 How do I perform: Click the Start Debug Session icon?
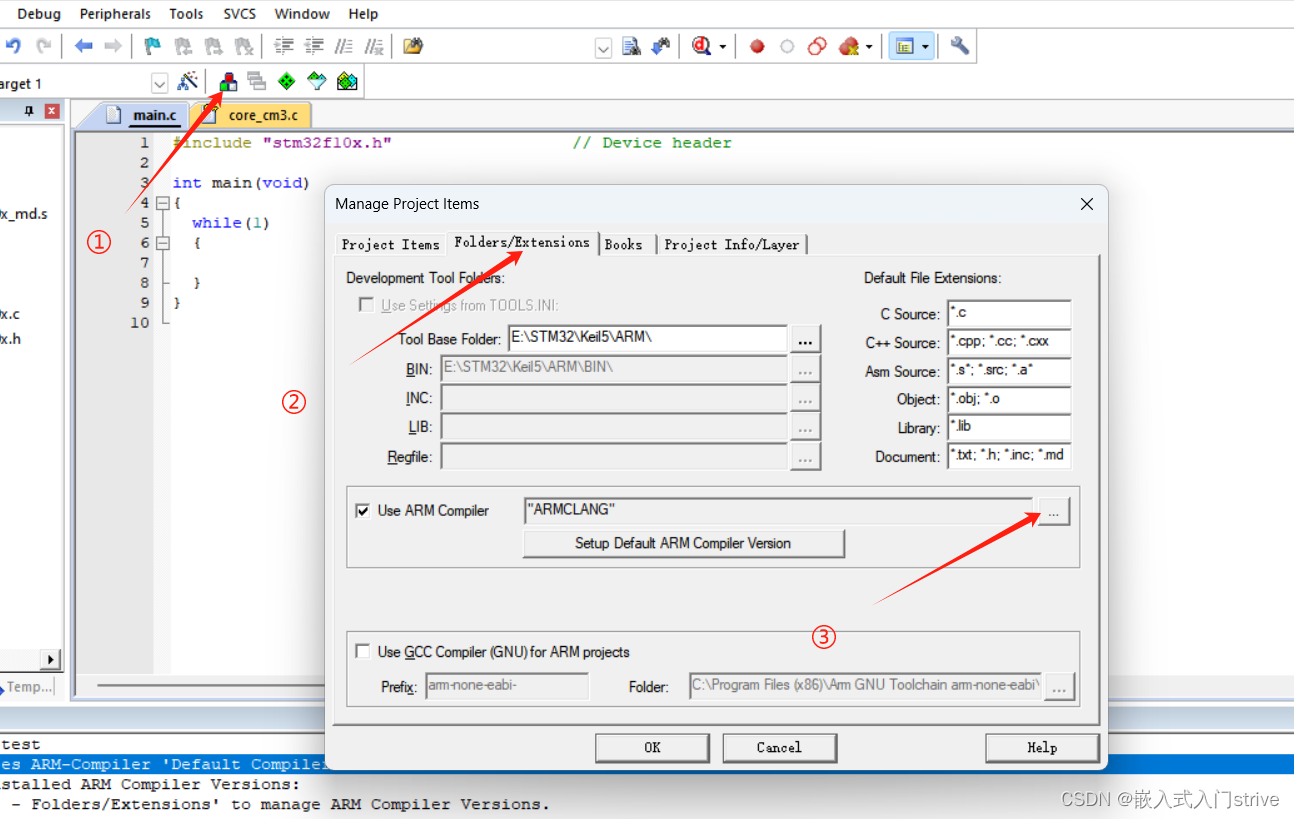pos(701,46)
